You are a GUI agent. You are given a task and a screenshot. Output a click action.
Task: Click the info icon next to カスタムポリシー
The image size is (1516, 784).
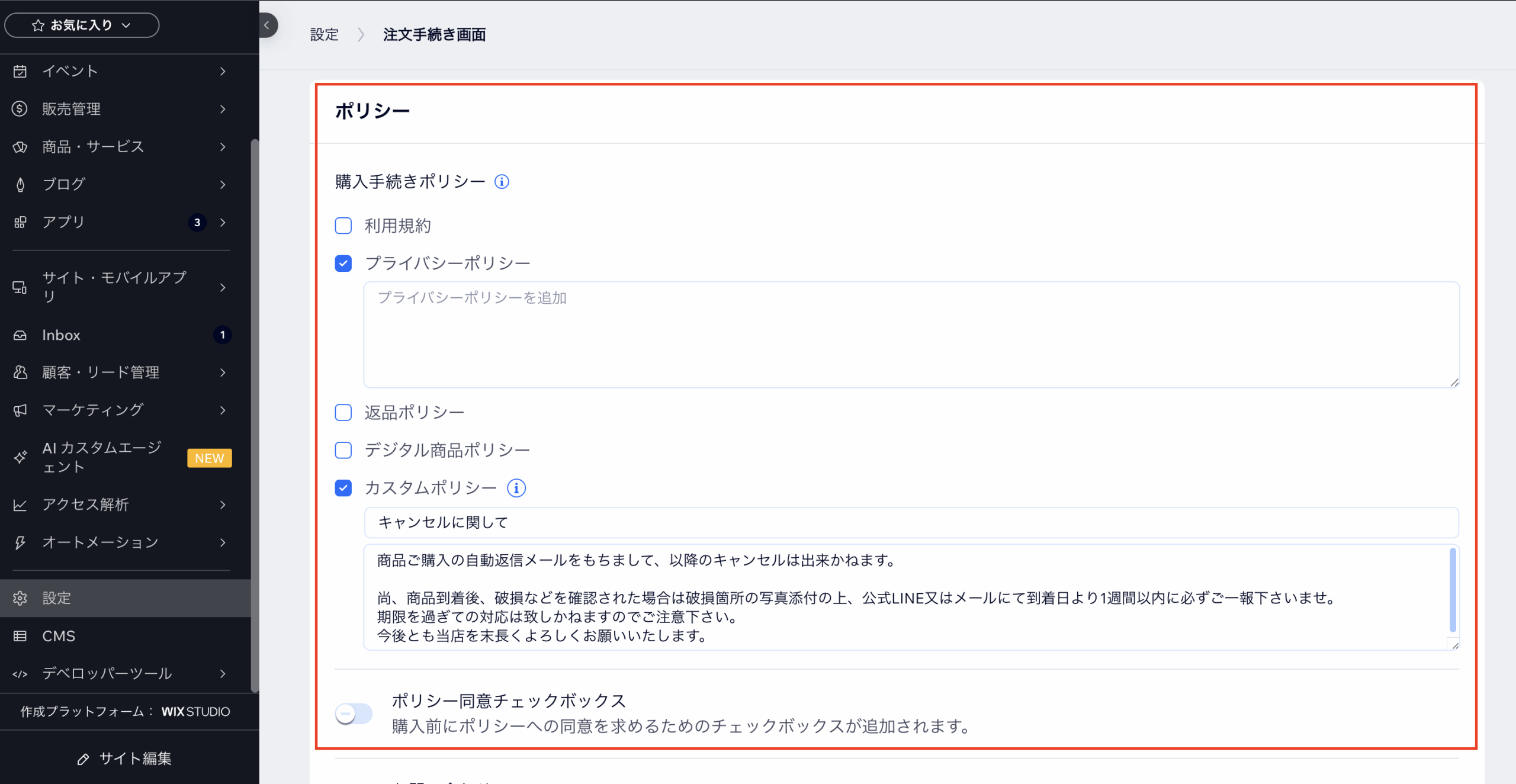tap(516, 488)
